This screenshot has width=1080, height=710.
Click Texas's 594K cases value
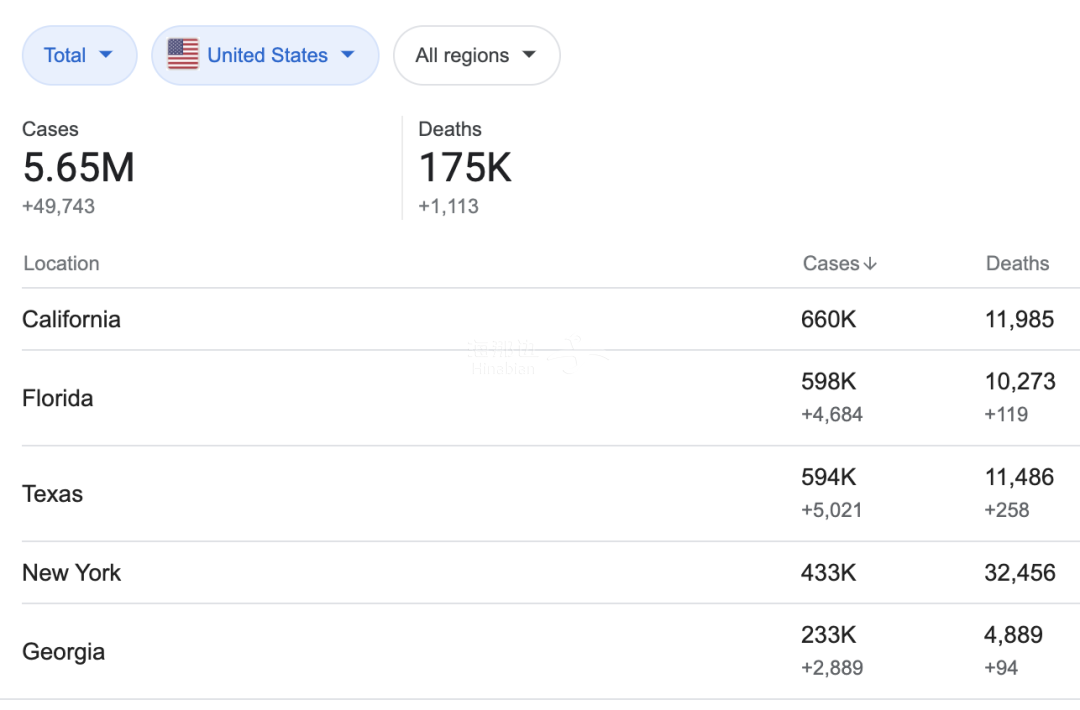828,478
